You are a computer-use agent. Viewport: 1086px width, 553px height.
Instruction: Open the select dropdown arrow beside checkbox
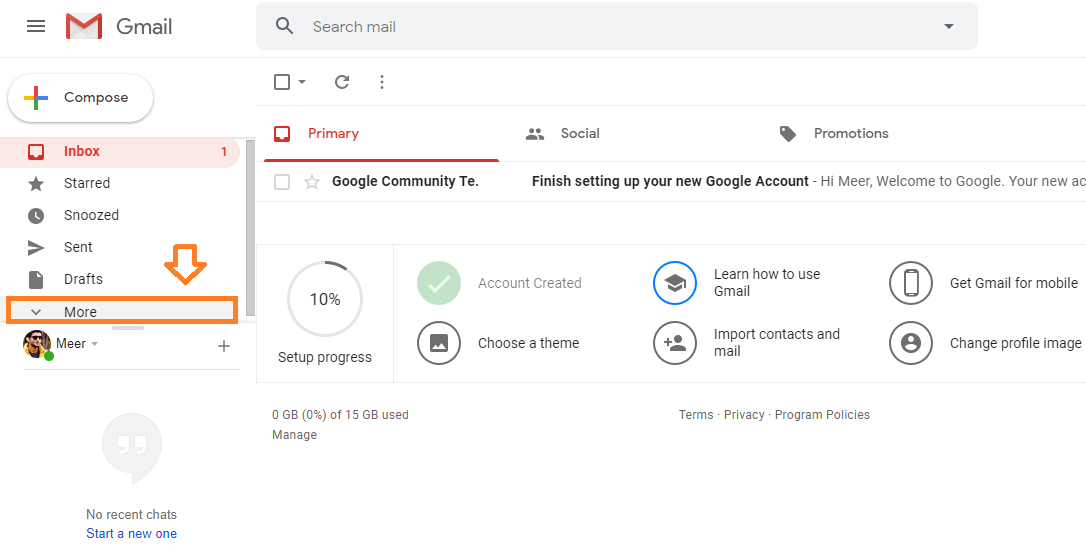point(302,82)
